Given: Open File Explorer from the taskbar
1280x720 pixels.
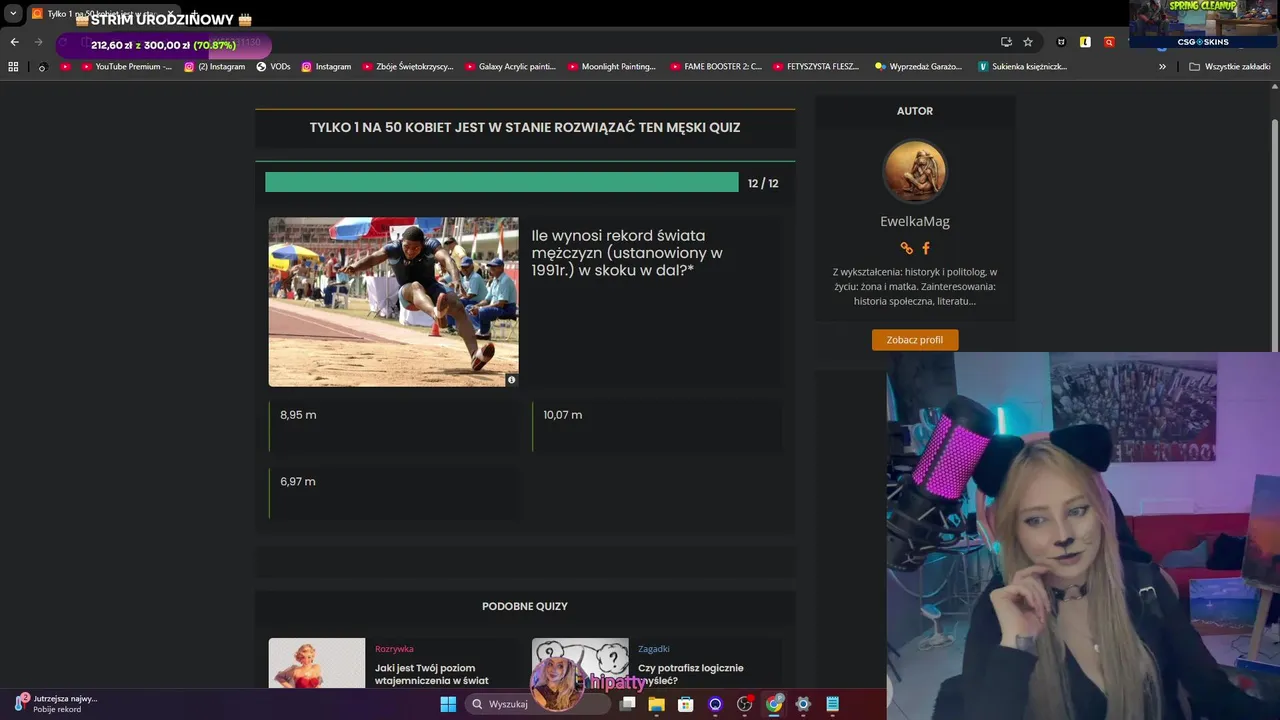Looking at the screenshot, I should pyautogui.click(x=656, y=704).
